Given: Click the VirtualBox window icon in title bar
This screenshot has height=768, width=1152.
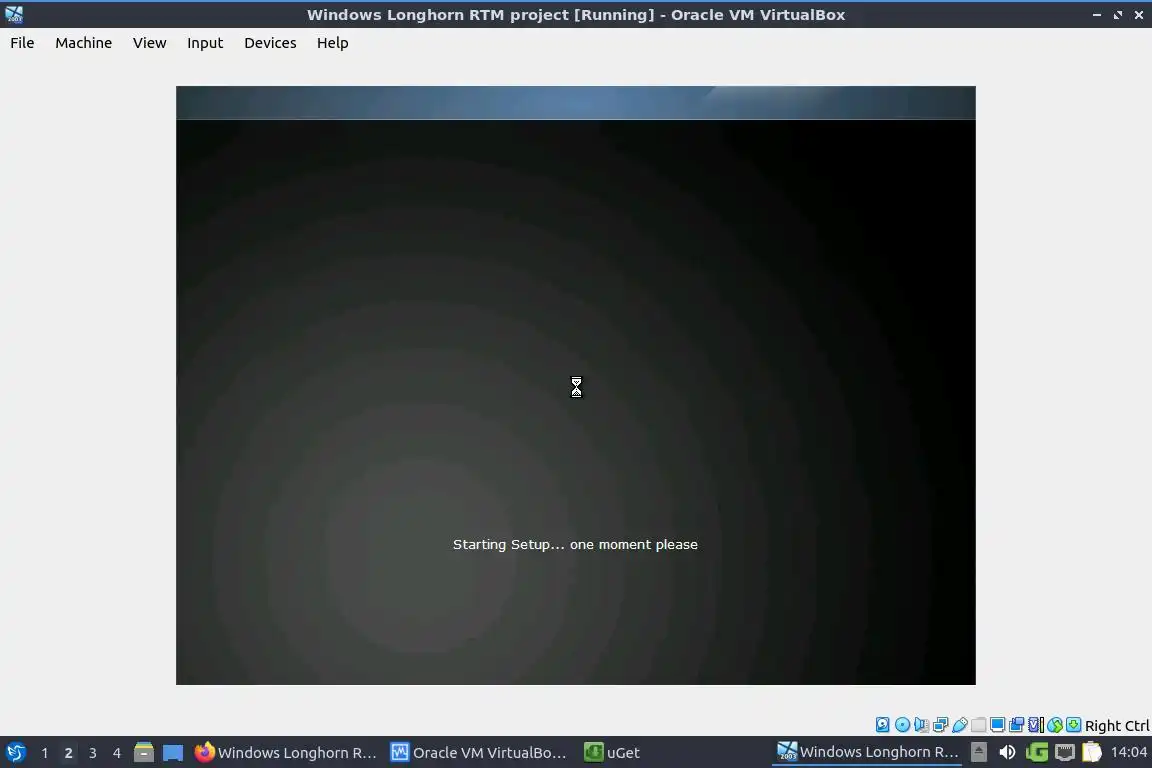Looking at the screenshot, I should click(14, 14).
